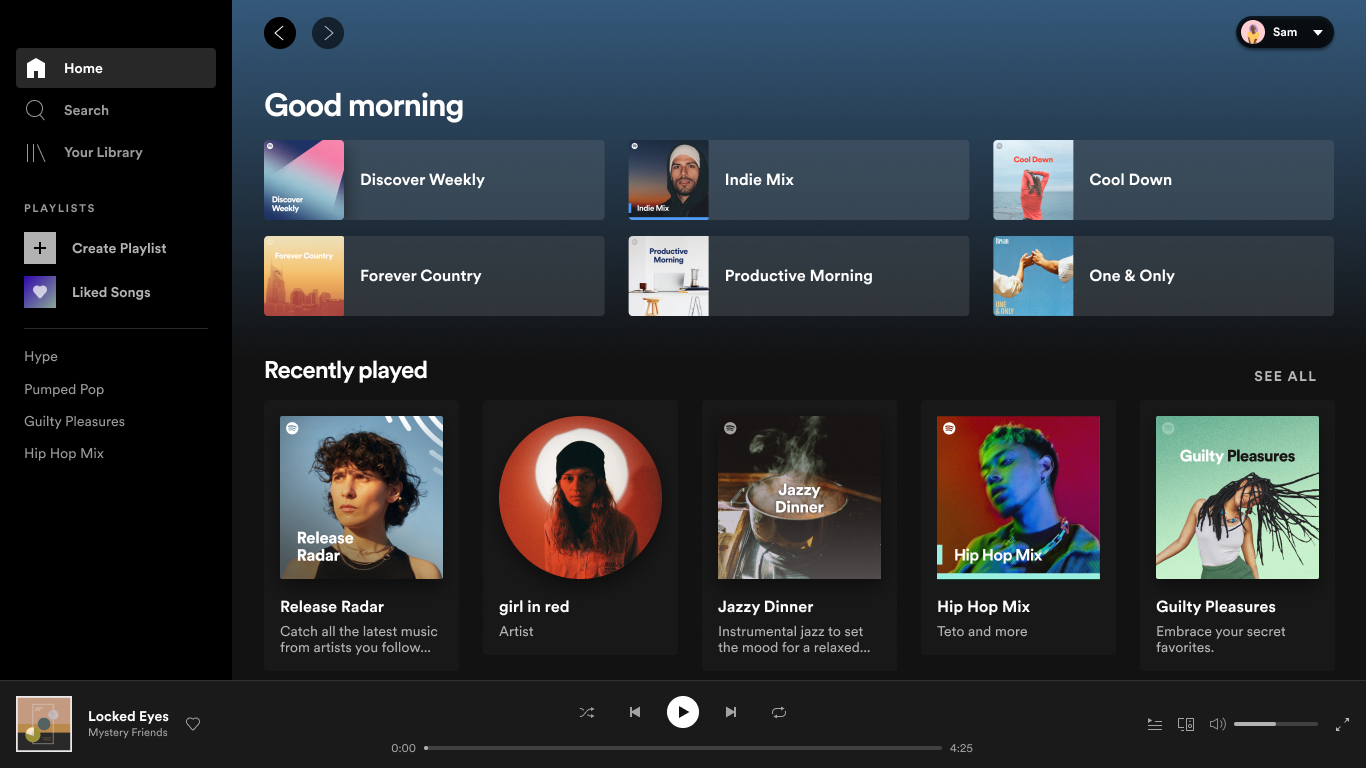Image resolution: width=1366 pixels, height=768 pixels.
Task: Select the Hip Hop Mix playlist in sidebar
Action: click(64, 453)
